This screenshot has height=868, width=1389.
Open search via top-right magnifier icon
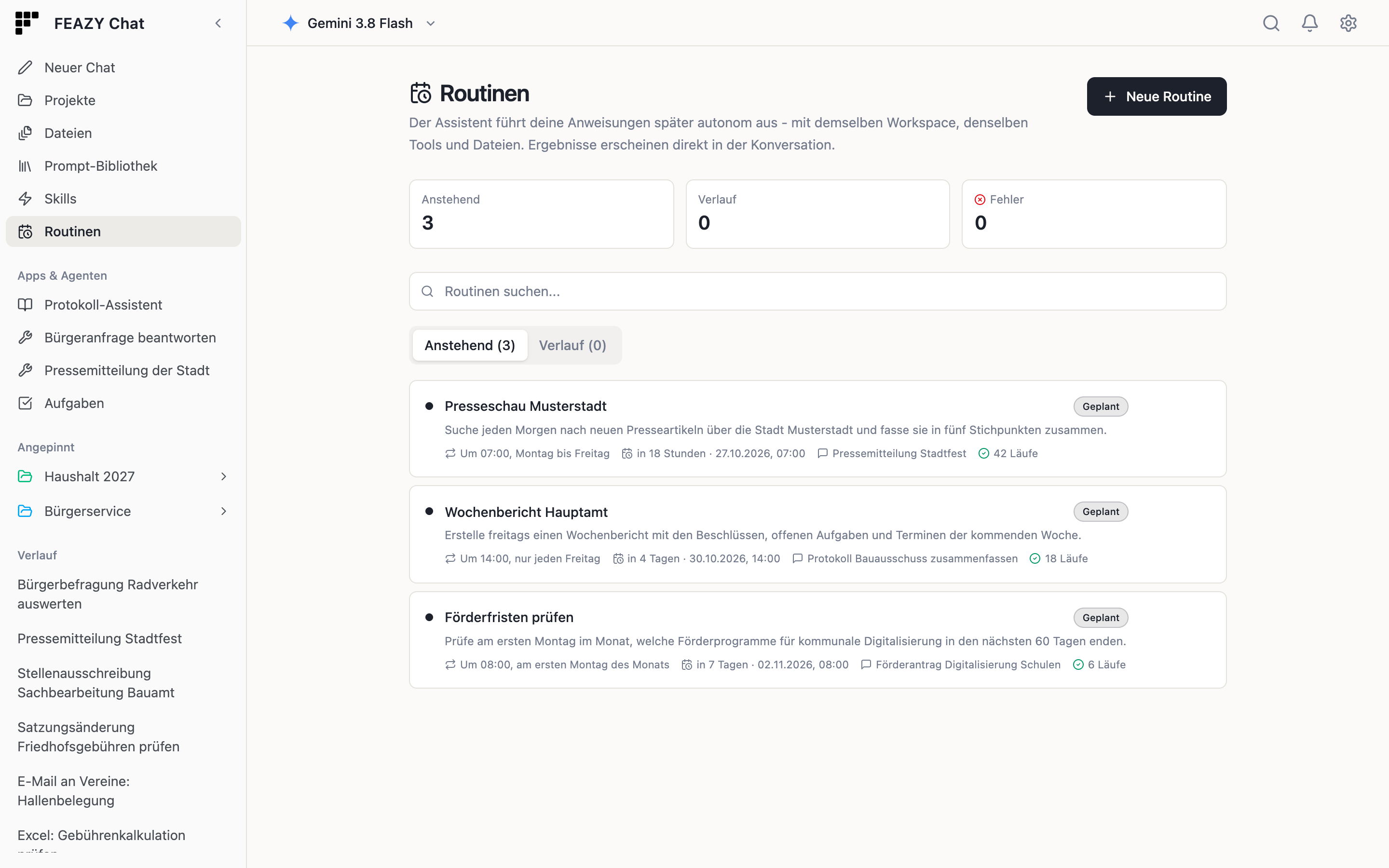[x=1271, y=23]
